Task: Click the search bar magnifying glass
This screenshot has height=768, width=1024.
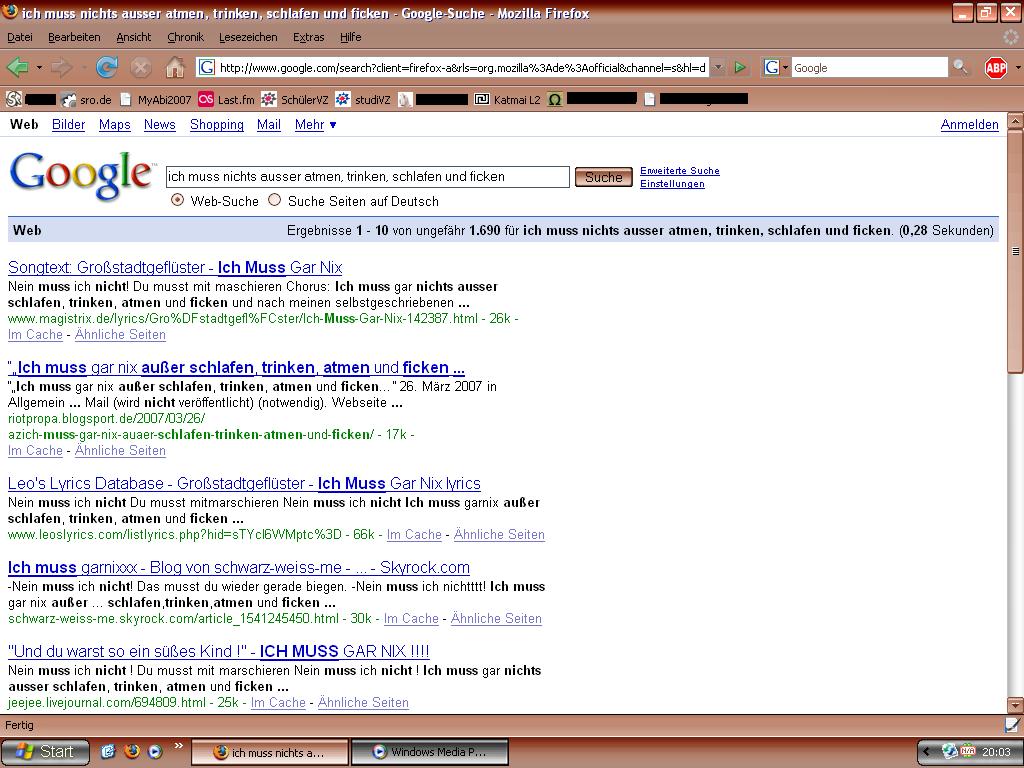Action: pyautogui.click(x=960, y=67)
